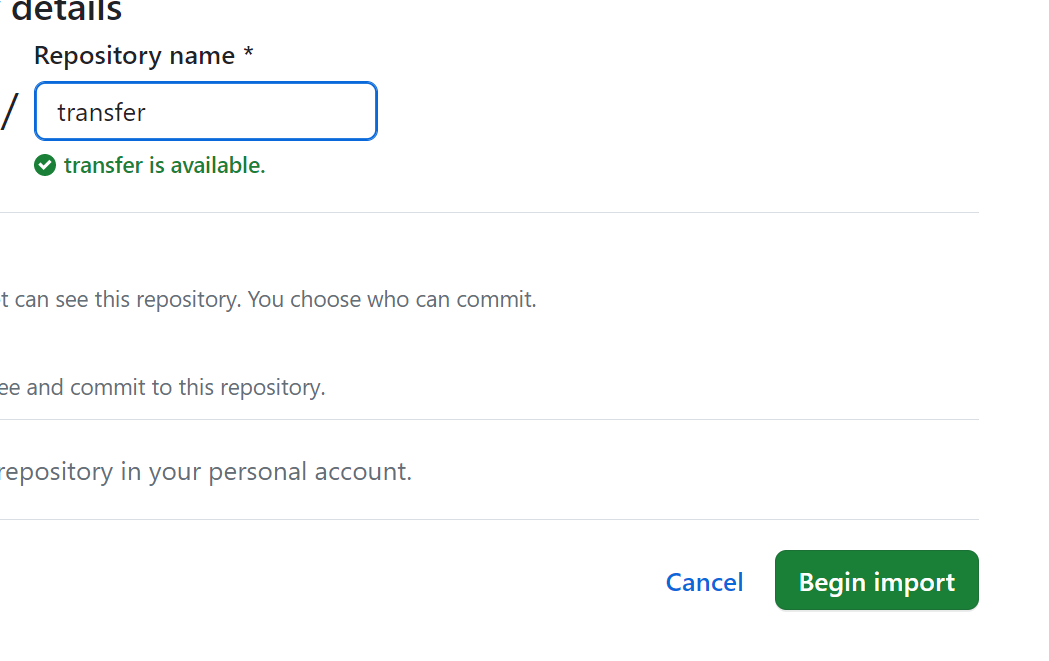Click the slash separator before repository name

10,112
